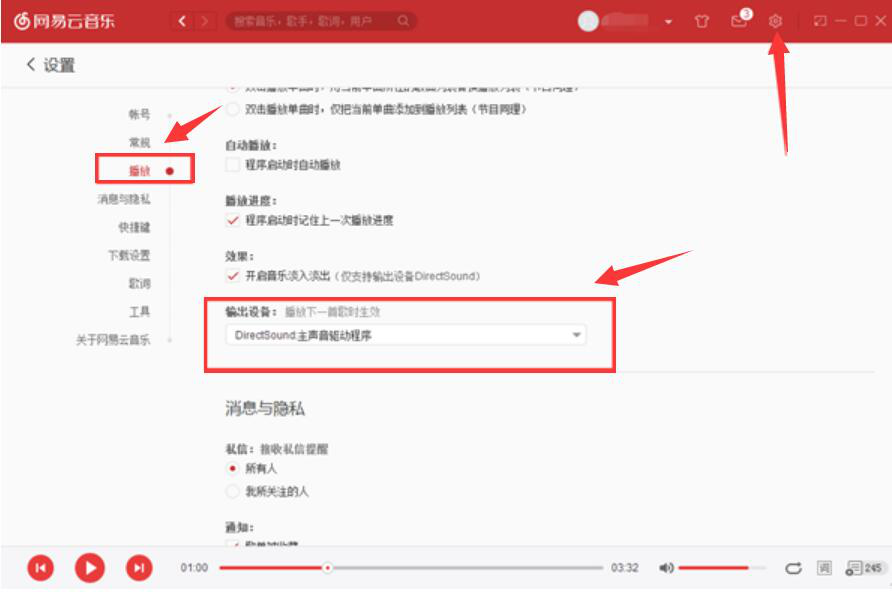Select 所有人 private message radio

[232, 468]
